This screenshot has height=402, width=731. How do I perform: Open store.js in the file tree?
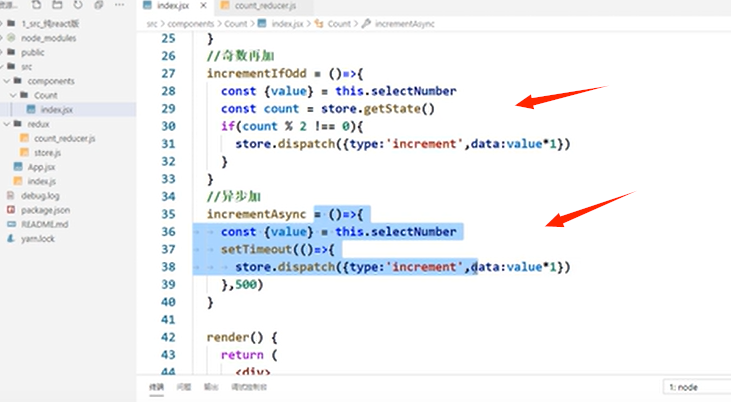(47, 153)
